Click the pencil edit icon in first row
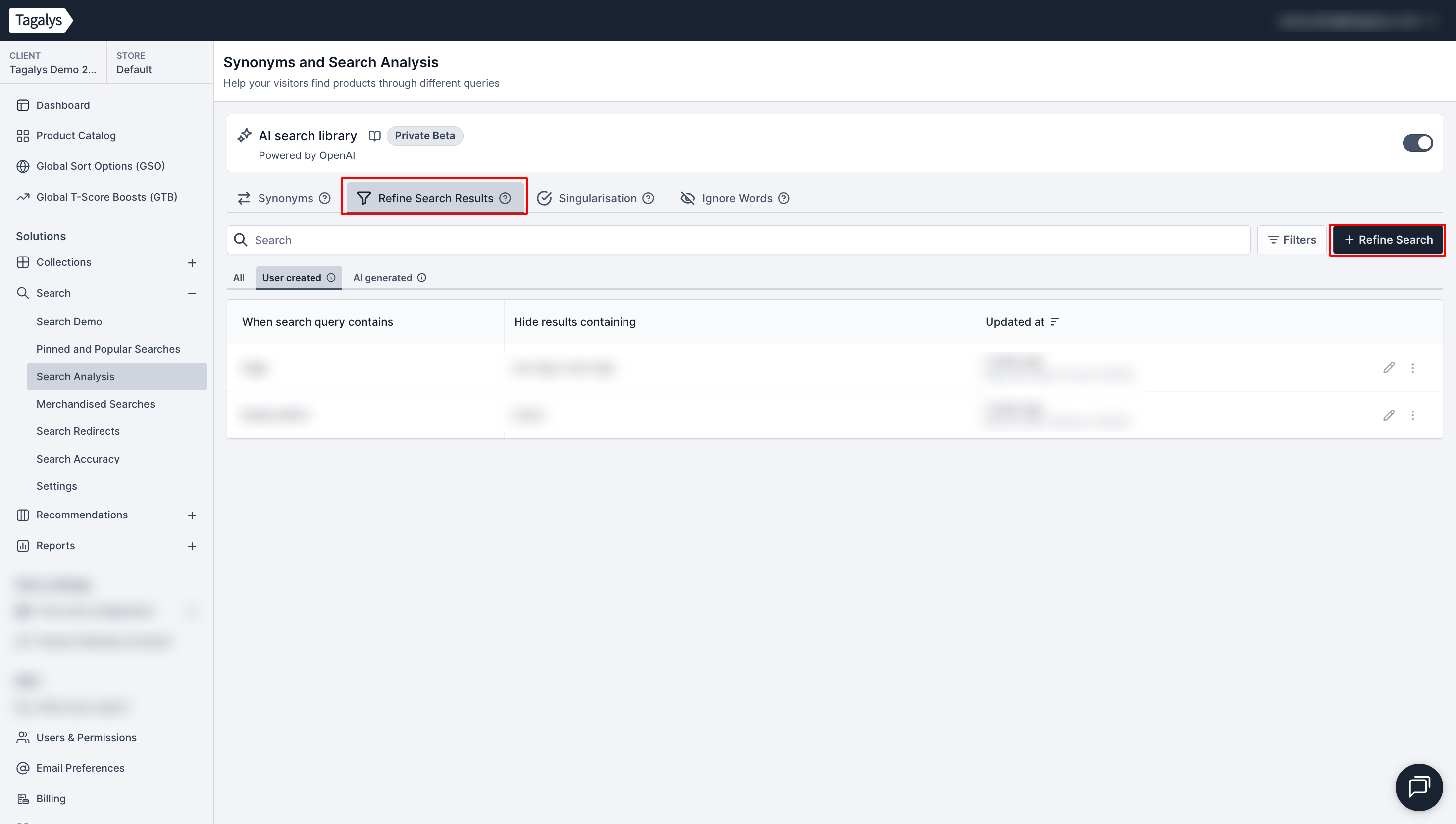This screenshot has height=824, width=1456. [x=1389, y=368]
